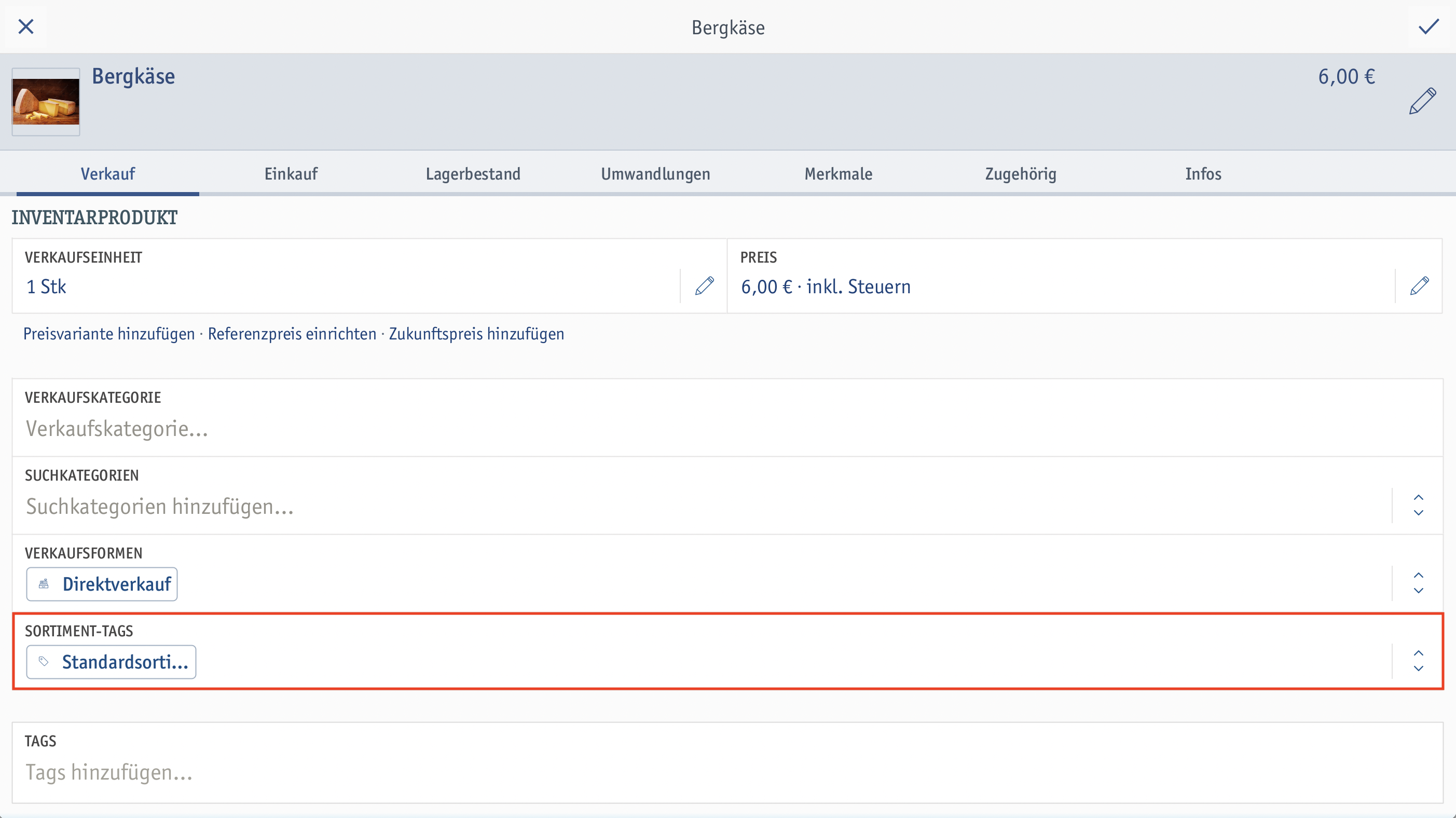Open the Bergkäse product image thumbnail

(46, 102)
